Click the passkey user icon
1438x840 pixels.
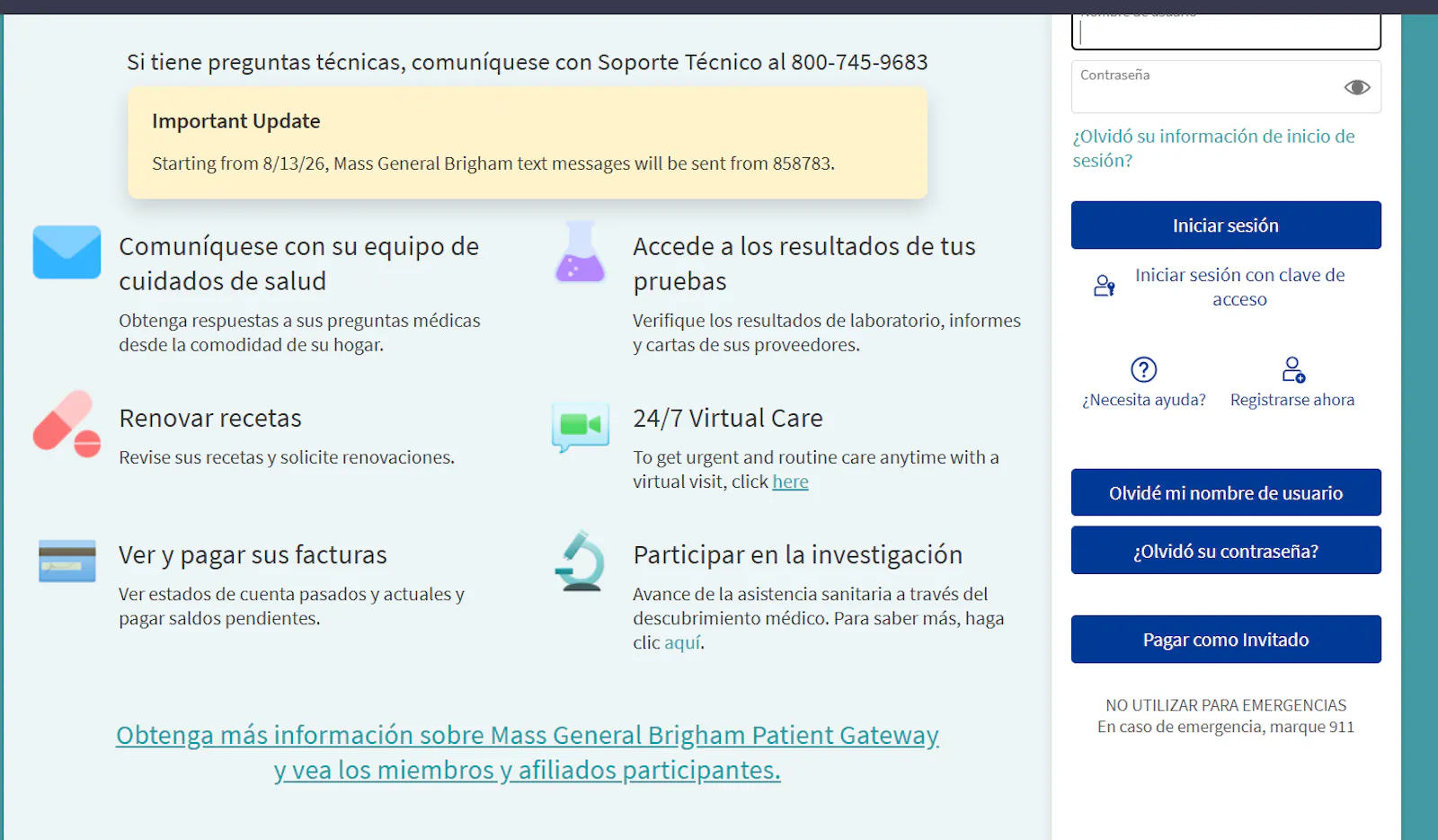pos(1105,286)
